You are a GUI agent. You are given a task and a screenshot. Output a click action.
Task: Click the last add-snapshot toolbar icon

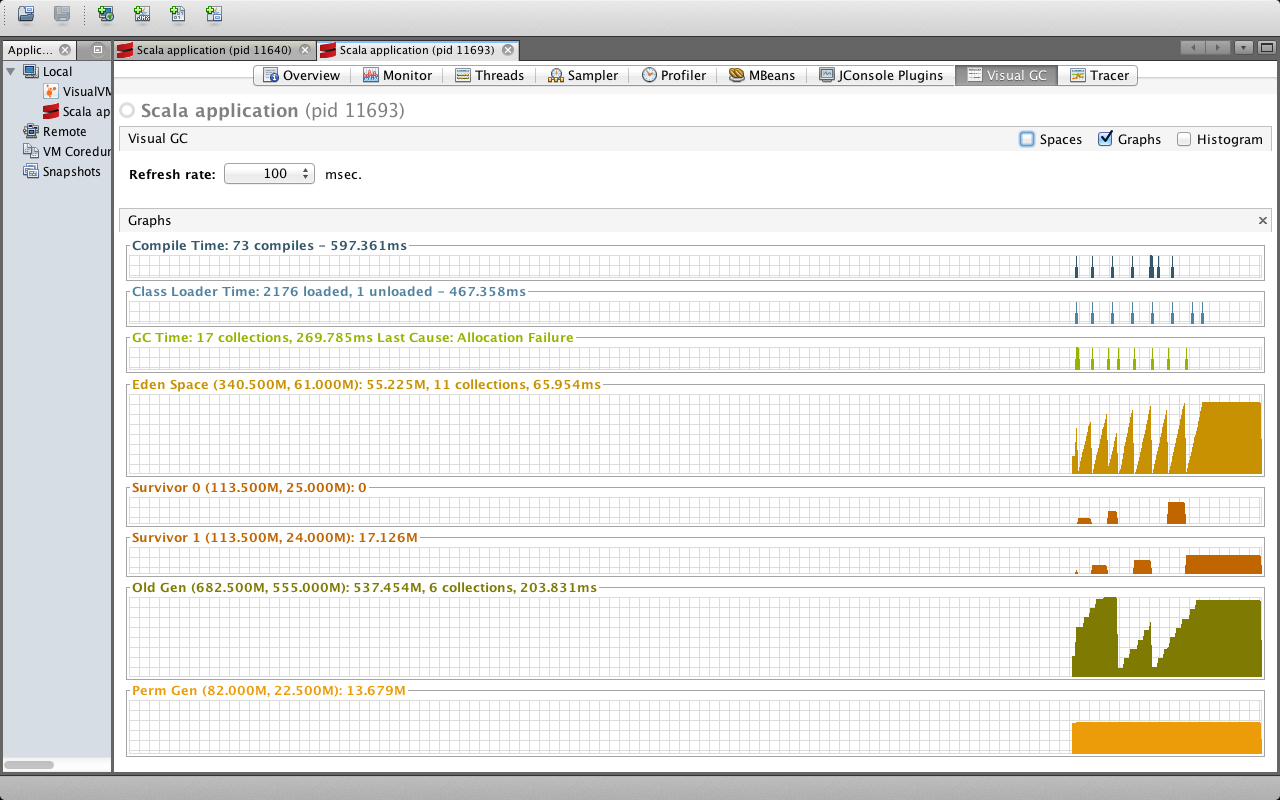[214, 14]
